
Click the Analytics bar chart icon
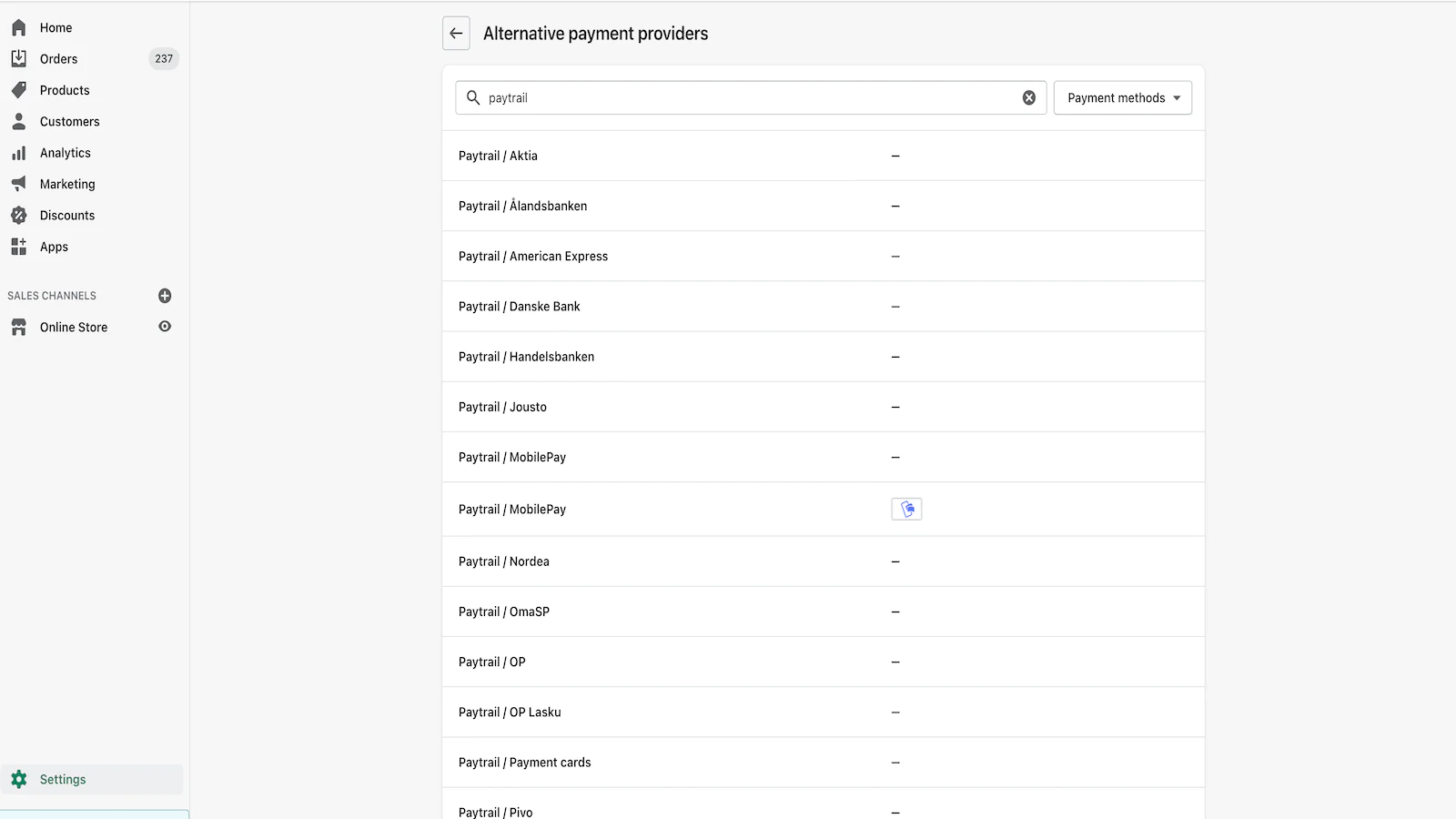[18, 153]
